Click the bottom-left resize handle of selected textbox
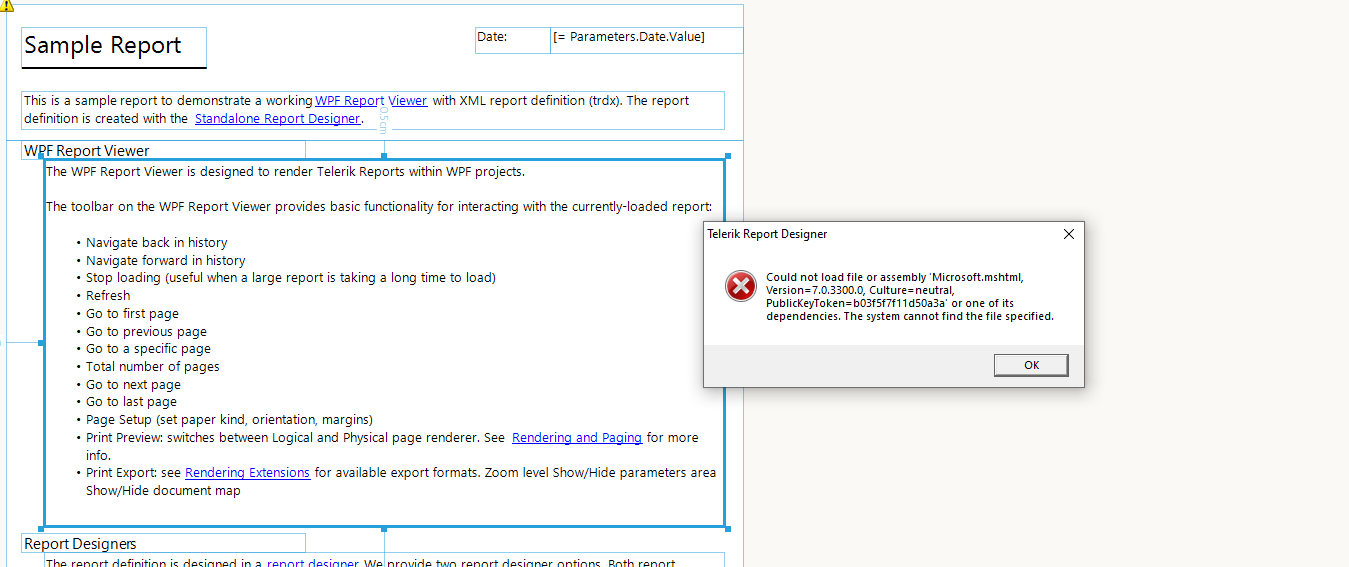Image resolution: width=1349 pixels, height=567 pixels. point(42,528)
